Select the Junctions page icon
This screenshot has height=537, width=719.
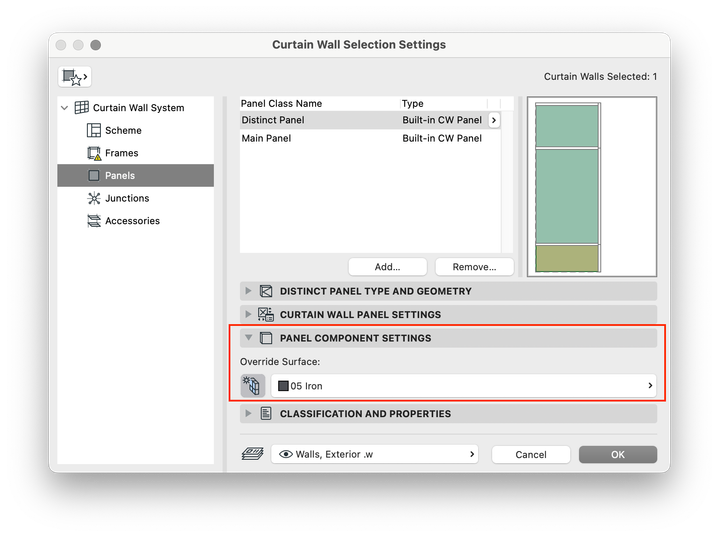tap(94, 198)
